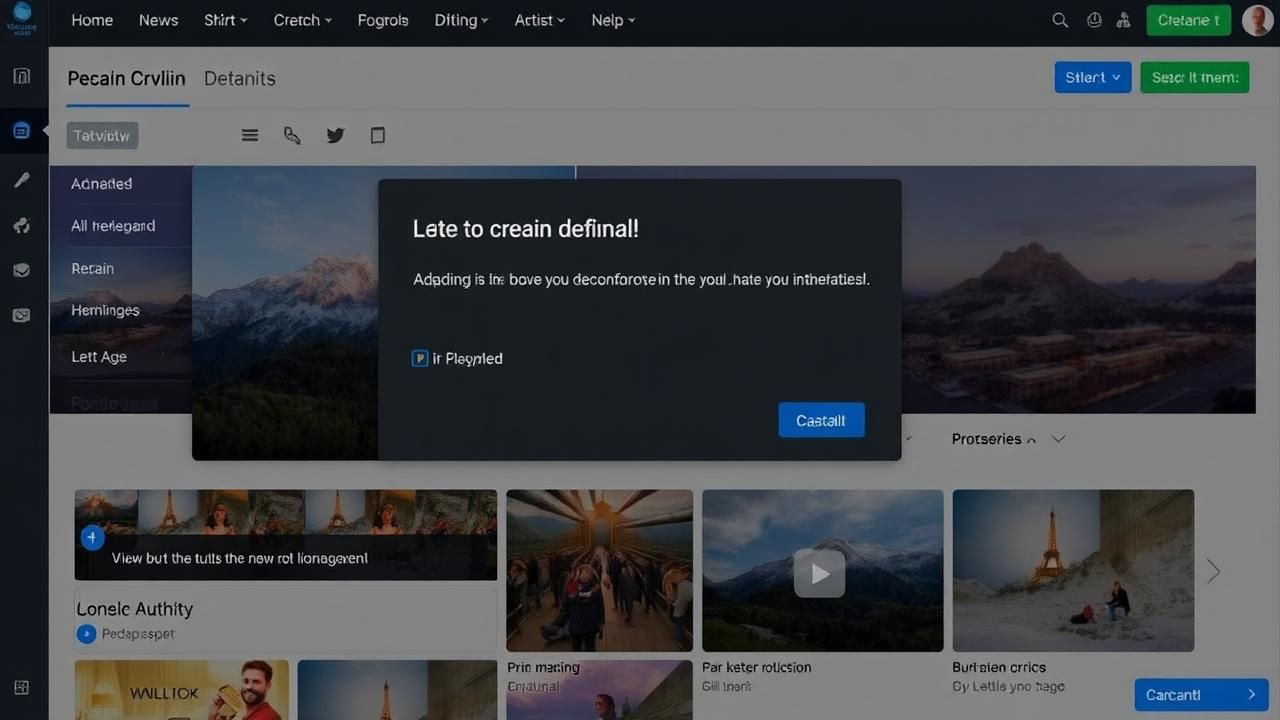
Task: Switch to the Detanits tab
Action: pos(239,78)
